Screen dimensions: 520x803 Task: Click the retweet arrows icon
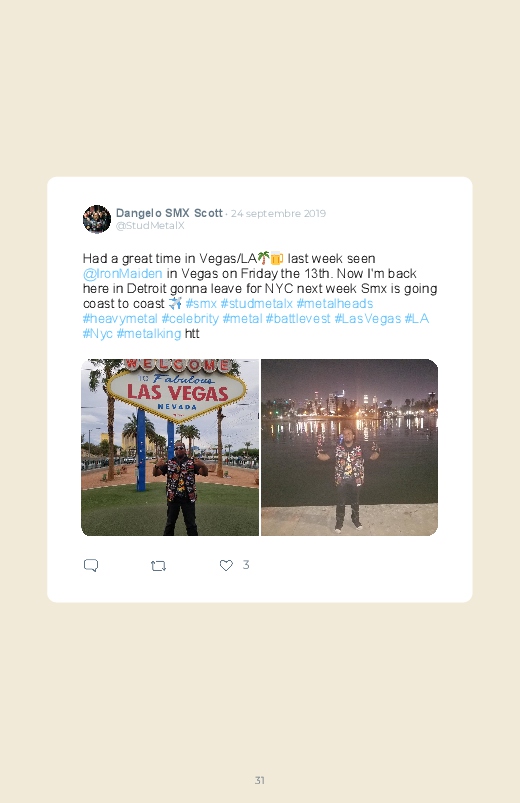[158, 566]
